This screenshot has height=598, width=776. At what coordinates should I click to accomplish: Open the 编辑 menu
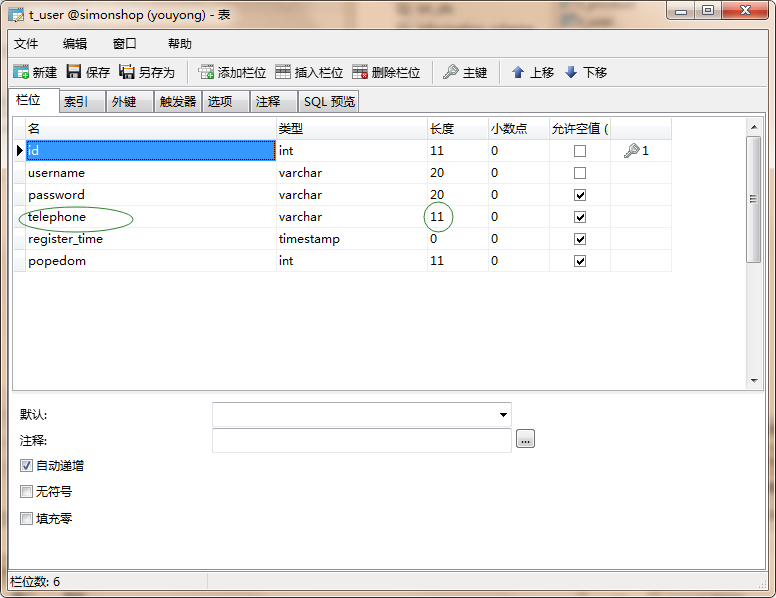click(75, 44)
